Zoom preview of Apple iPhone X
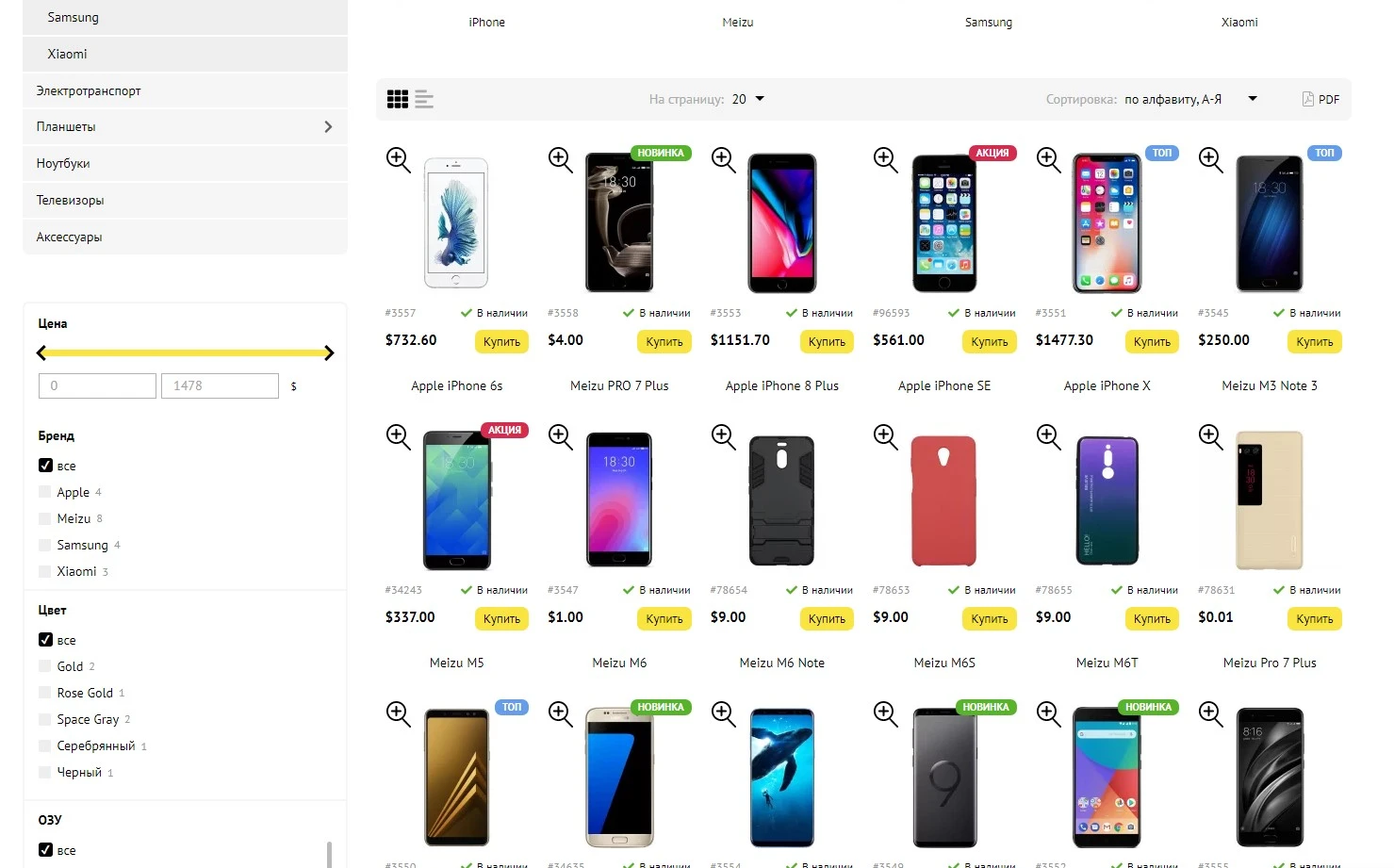Viewport: 1394px width, 868px height. tap(1049, 159)
